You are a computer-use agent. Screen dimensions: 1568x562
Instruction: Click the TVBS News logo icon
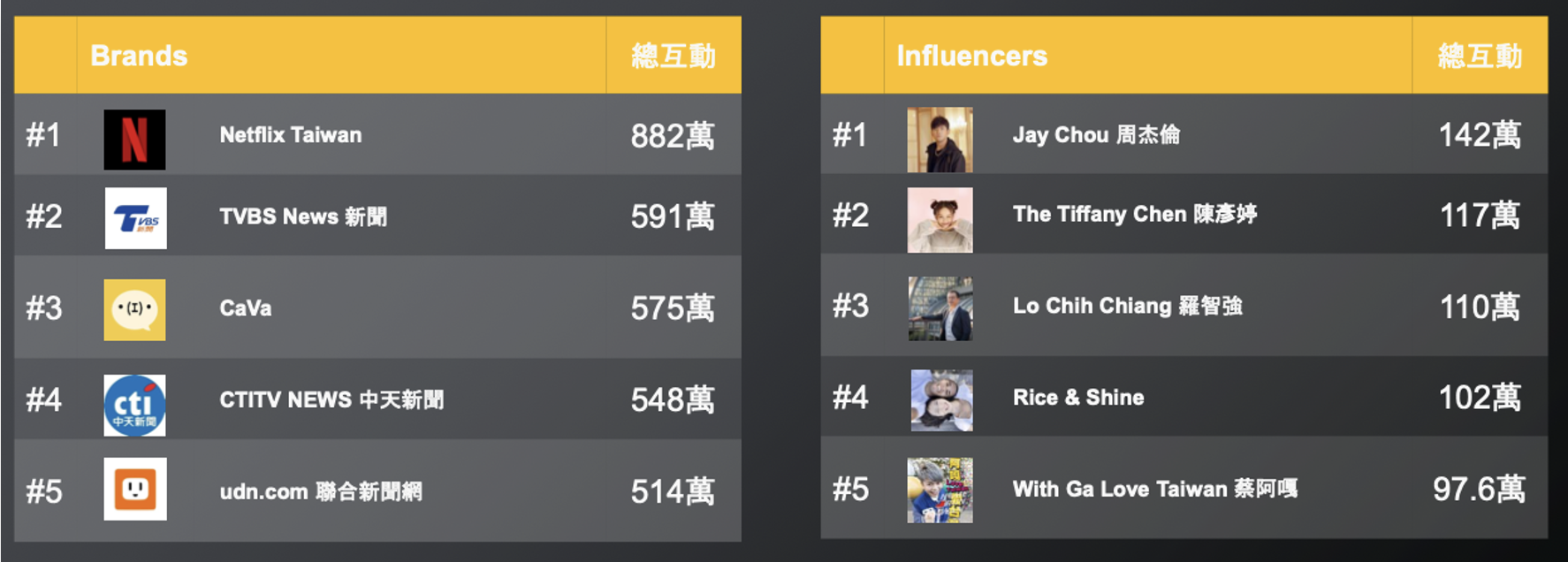click(135, 218)
